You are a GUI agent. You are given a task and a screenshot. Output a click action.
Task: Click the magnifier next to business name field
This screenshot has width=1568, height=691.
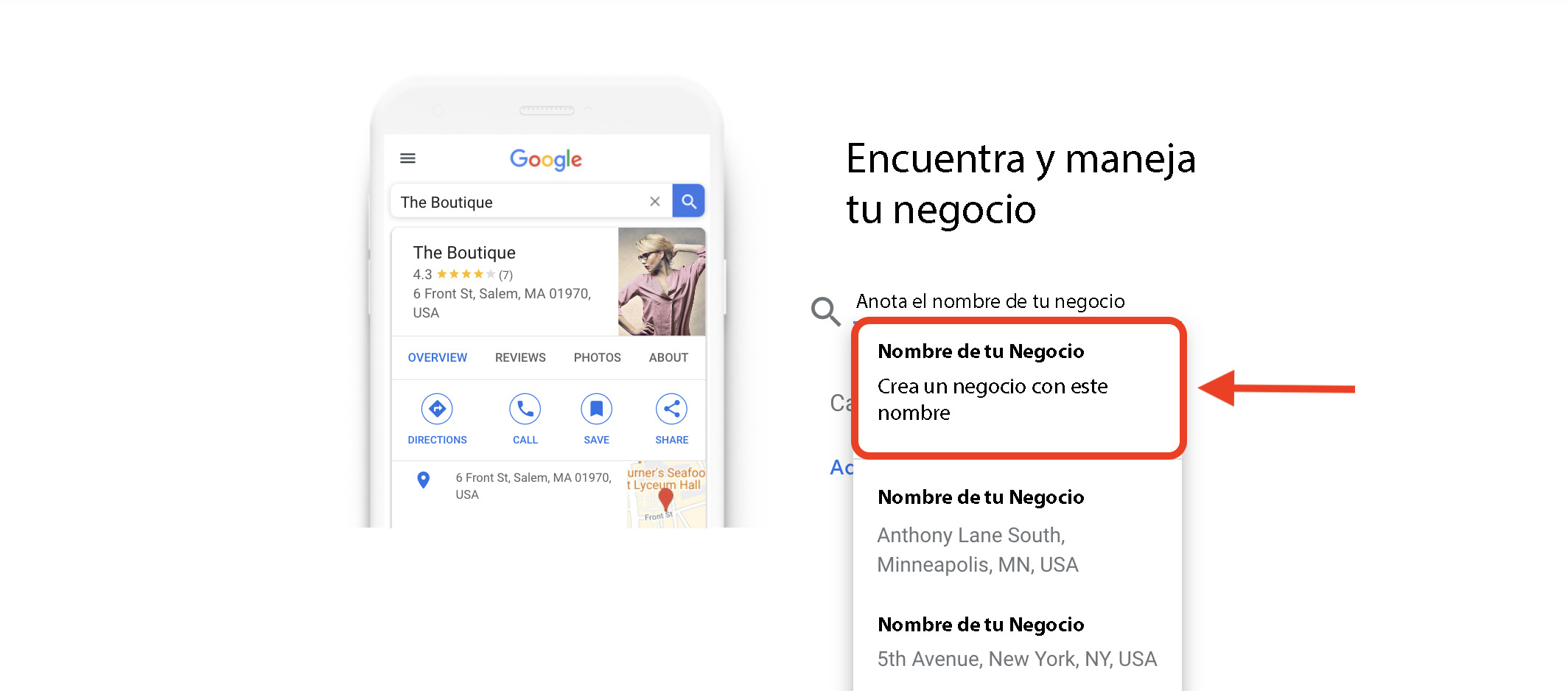tap(826, 311)
